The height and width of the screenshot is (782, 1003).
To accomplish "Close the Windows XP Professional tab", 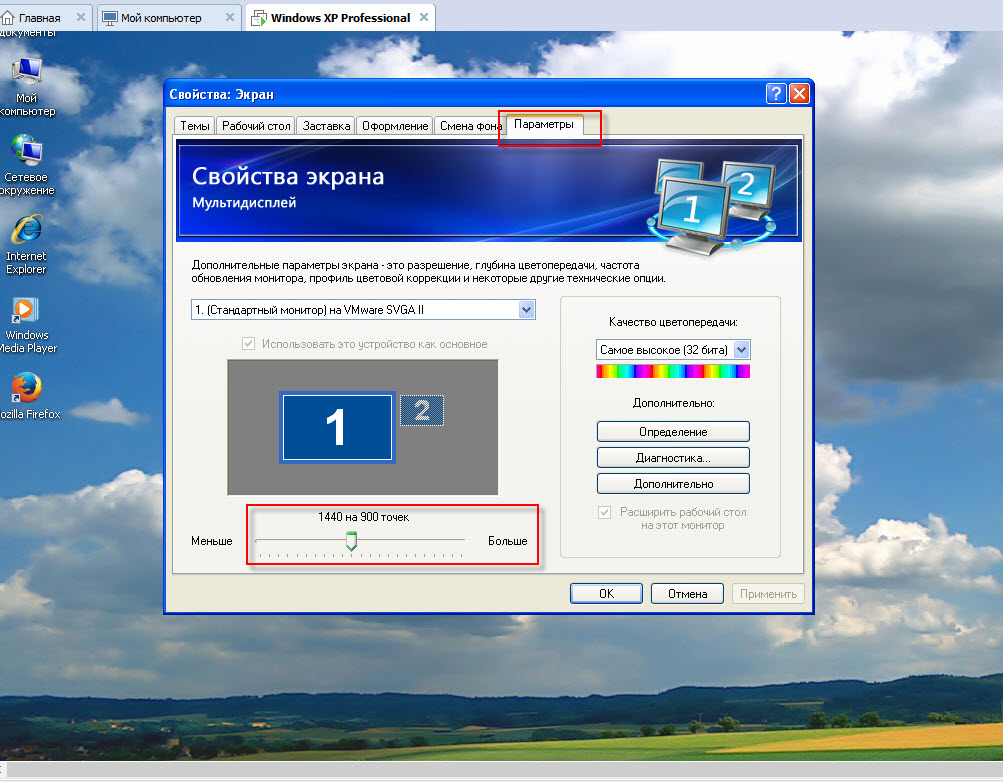I will coord(423,17).
